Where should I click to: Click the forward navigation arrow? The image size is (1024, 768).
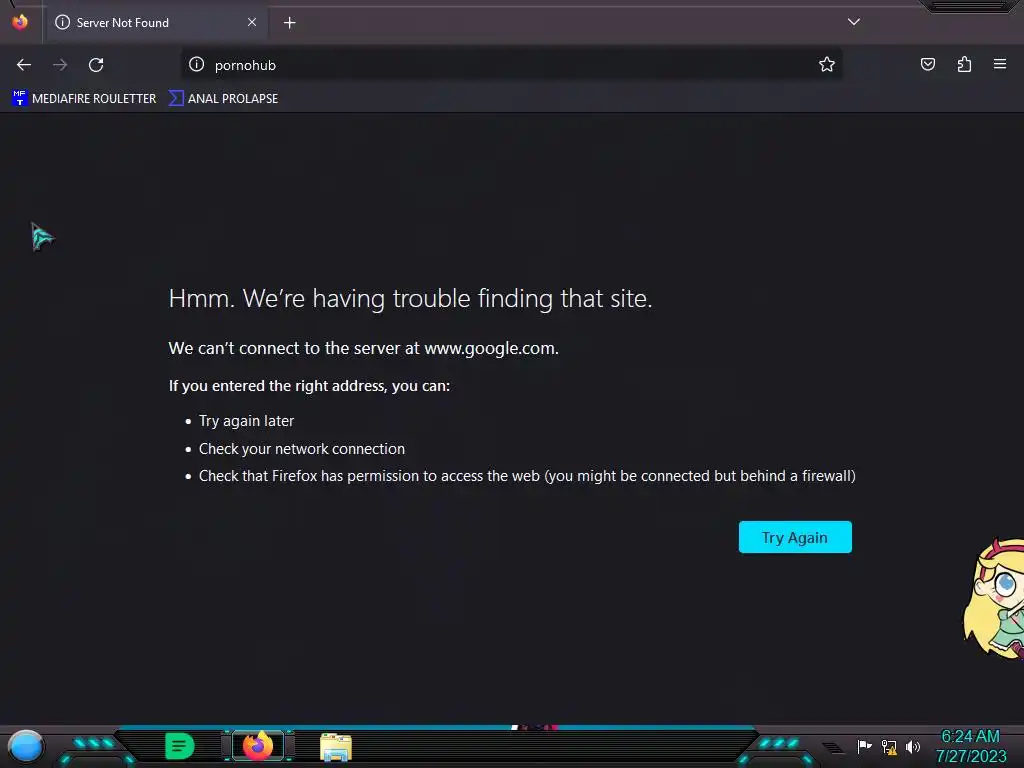point(60,65)
